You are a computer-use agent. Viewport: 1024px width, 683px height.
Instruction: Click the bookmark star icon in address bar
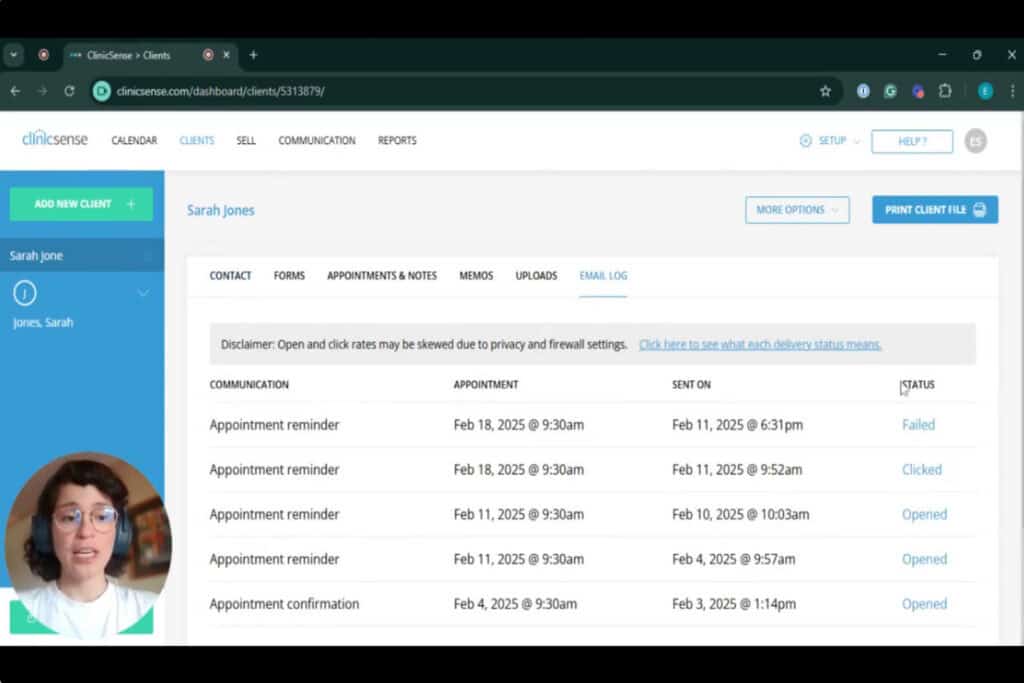pos(825,91)
